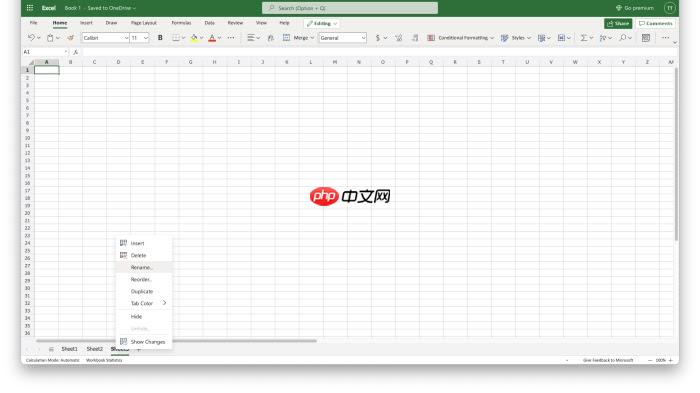Click the Search box in title bar
The image size is (700, 393).
(350, 8)
